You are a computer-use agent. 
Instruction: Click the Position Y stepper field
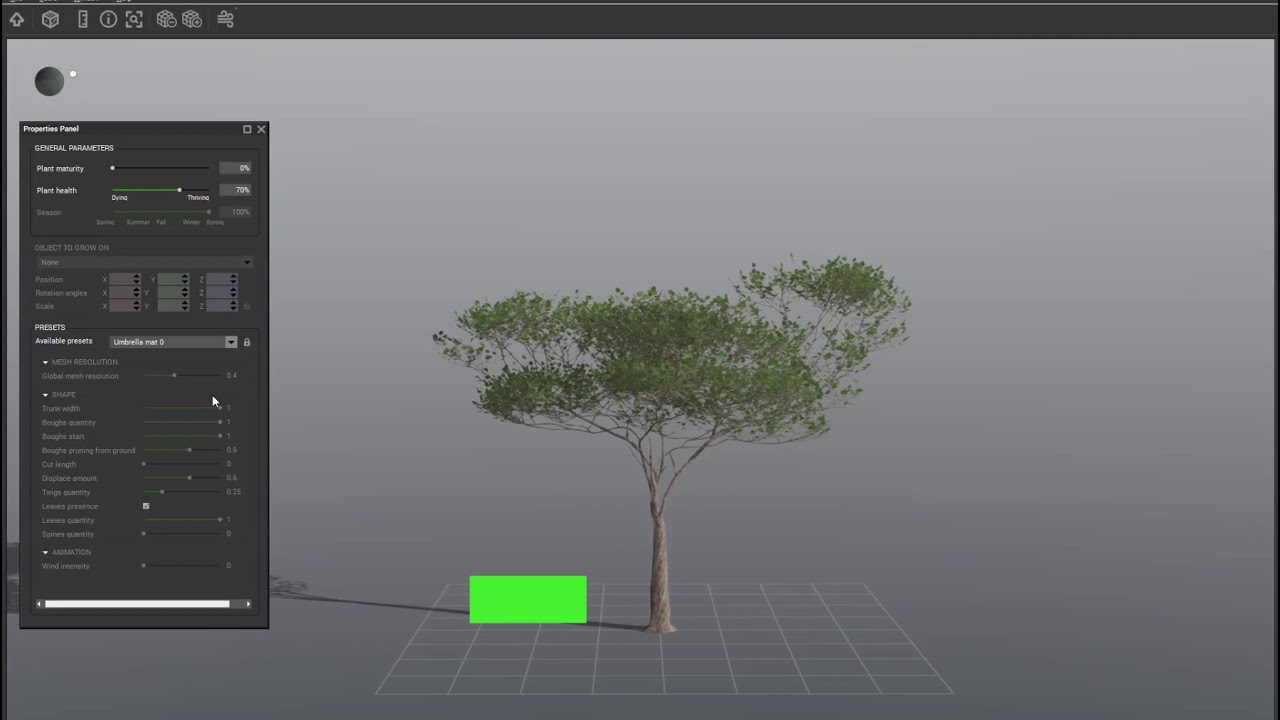pyautogui.click(x=173, y=280)
